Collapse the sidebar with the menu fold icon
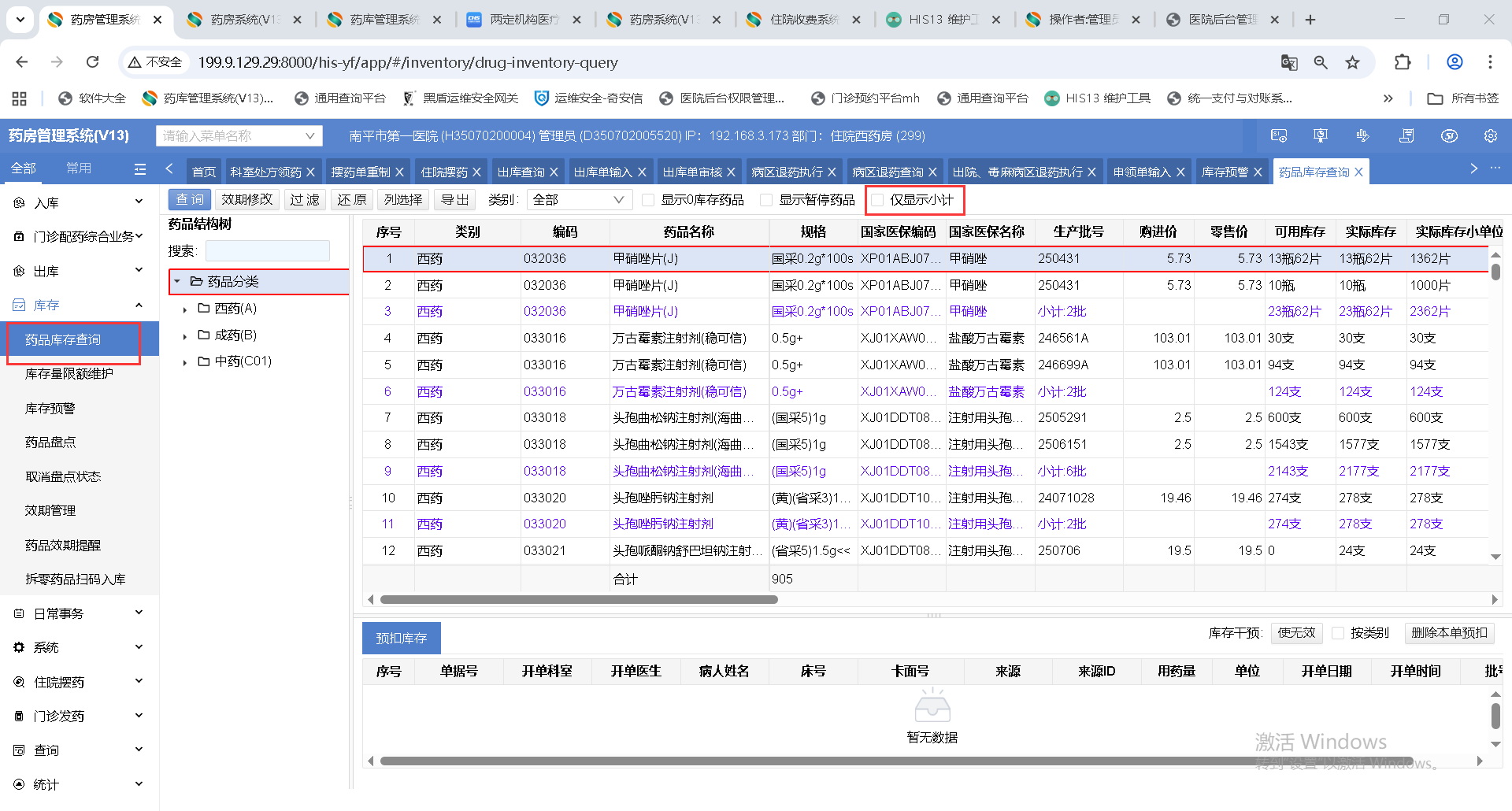1512x811 pixels. pos(140,169)
